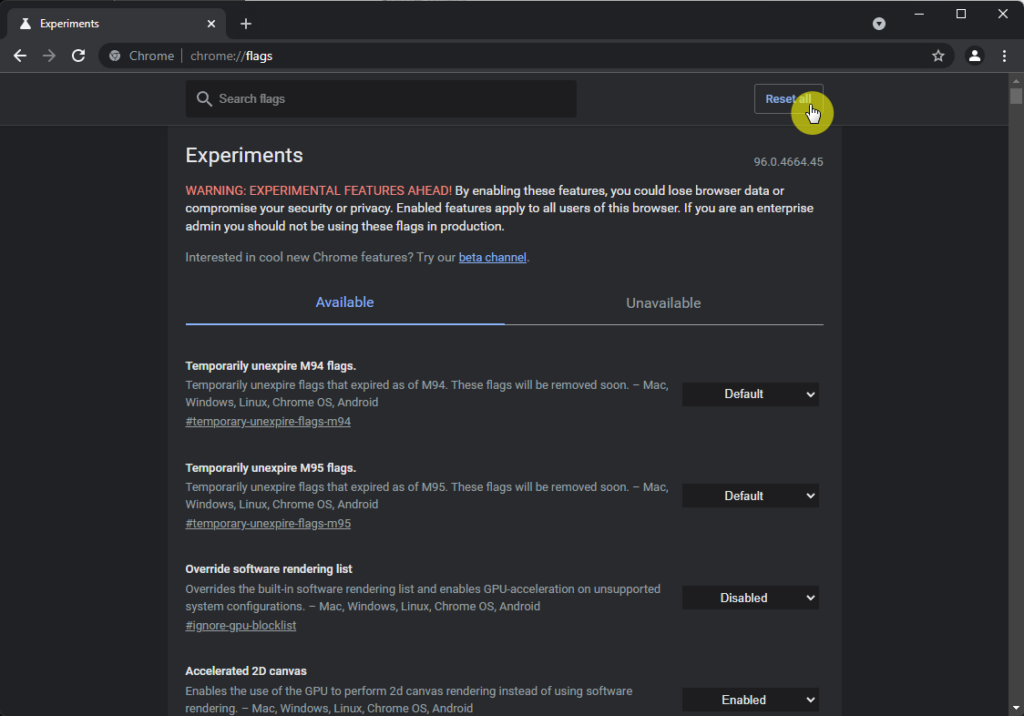Bookmark this page with the star icon
The height and width of the screenshot is (716, 1024).
938,56
